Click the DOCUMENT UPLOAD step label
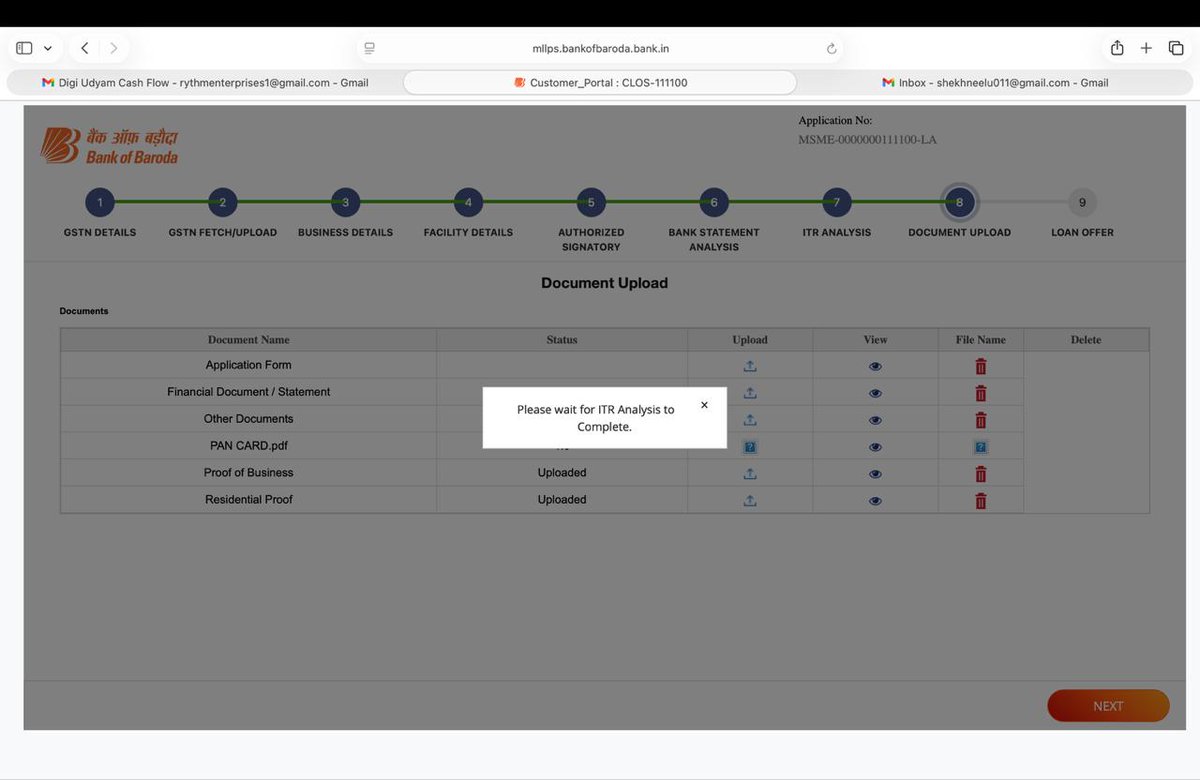This screenshot has height=780, width=1200. (x=959, y=232)
